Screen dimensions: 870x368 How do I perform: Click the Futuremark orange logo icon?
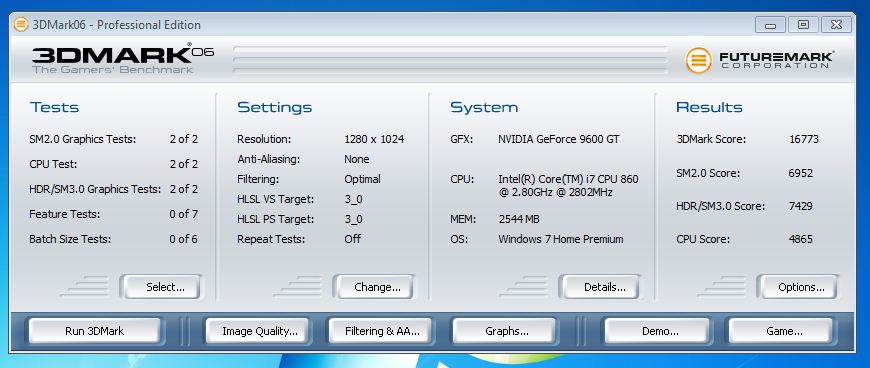(x=698, y=60)
